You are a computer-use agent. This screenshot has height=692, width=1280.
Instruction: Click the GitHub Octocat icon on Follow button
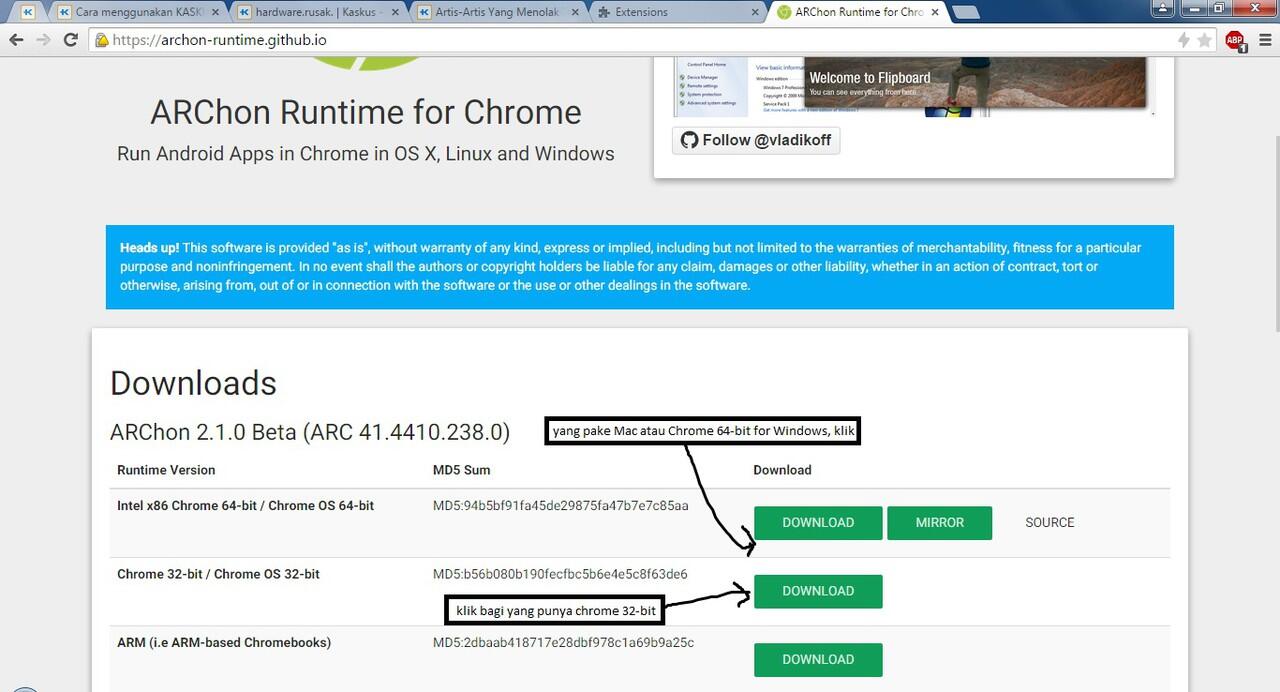[690, 140]
